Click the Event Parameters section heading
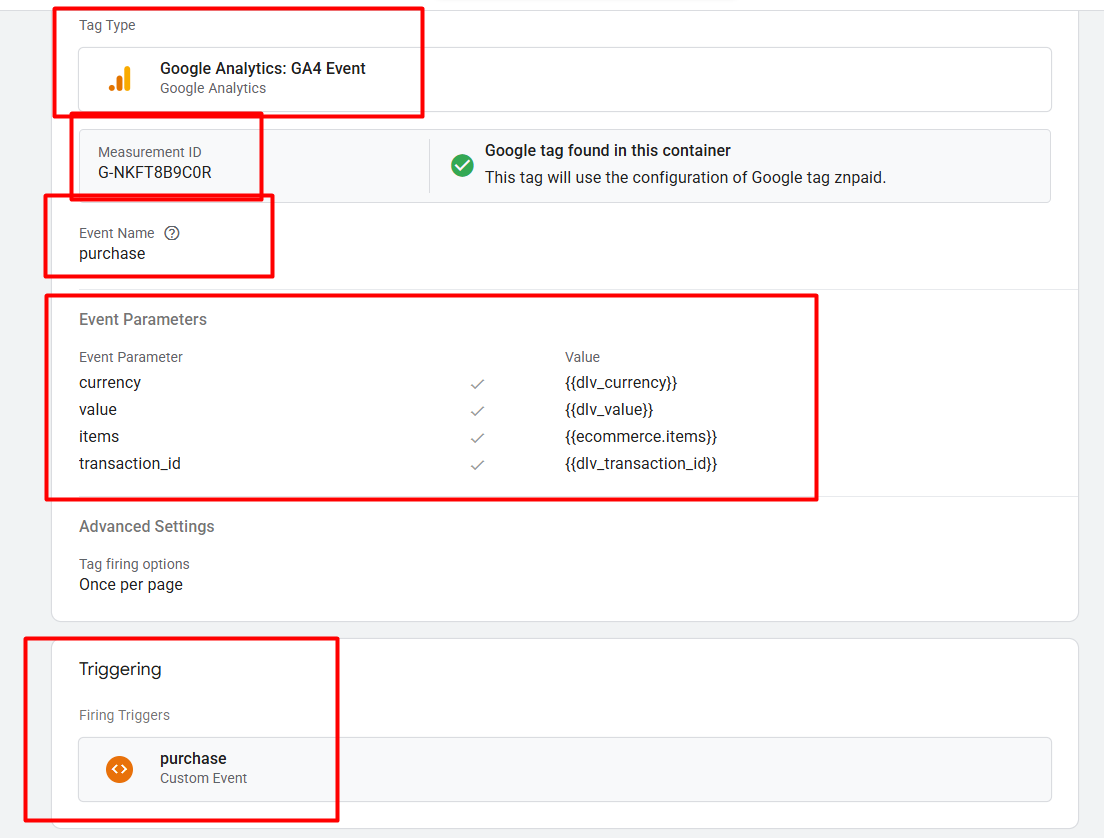Viewport: 1104px width, 838px height. tap(143, 320)
